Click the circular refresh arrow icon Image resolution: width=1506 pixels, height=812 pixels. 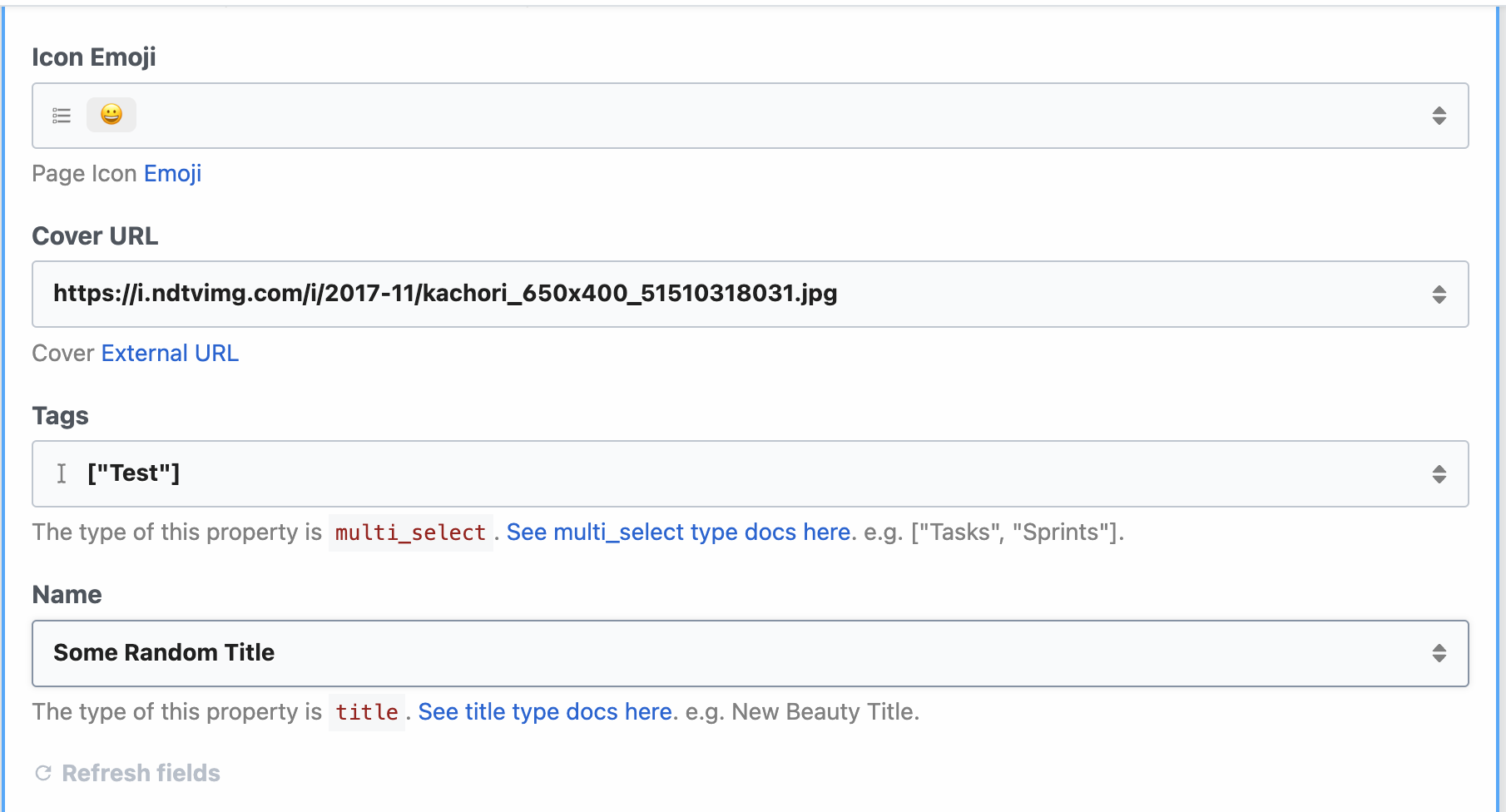(x=43, y=773)
